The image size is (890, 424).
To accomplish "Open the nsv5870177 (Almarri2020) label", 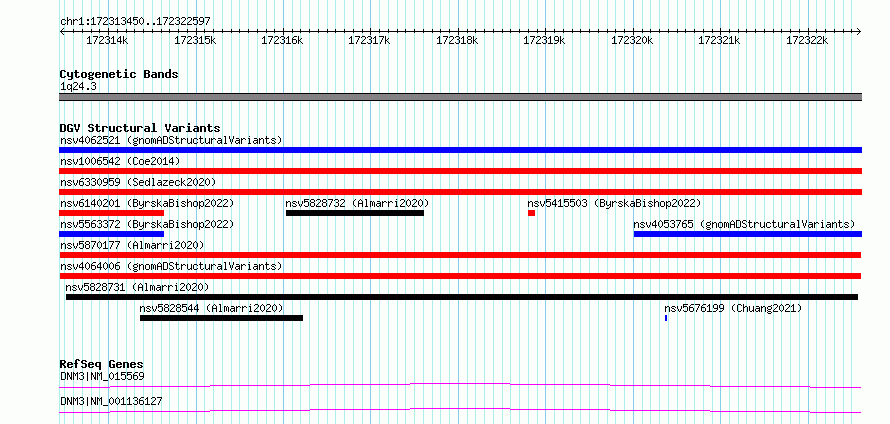I will coord(132,245).
